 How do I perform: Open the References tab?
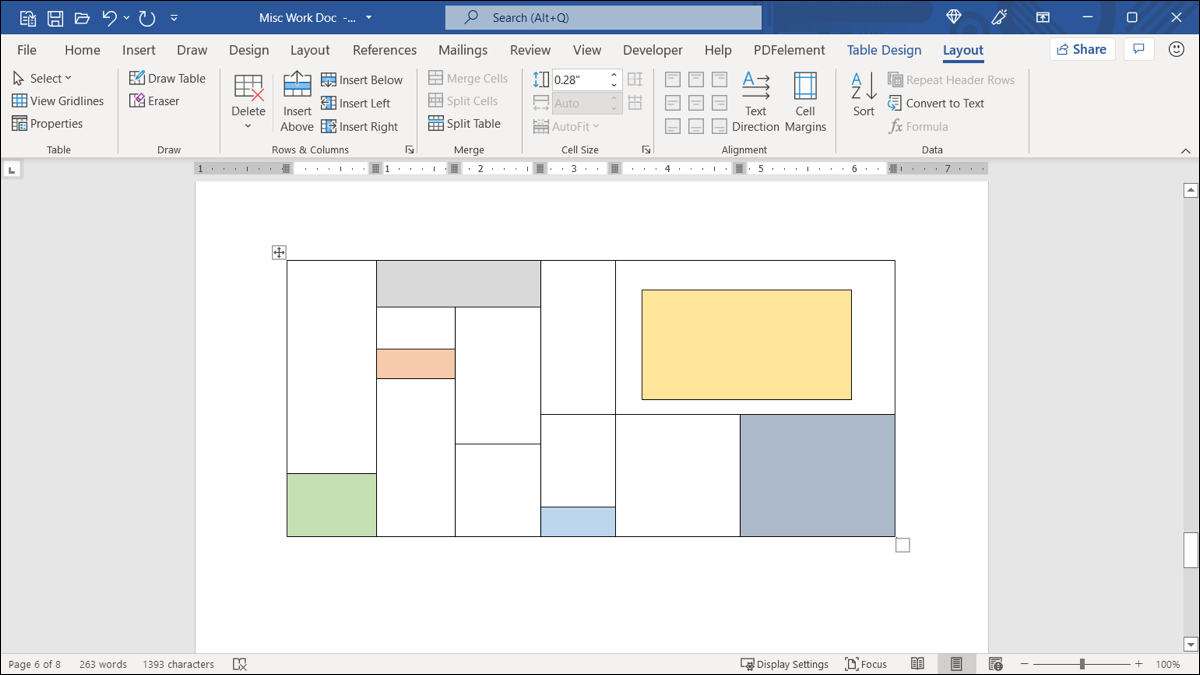[x=384, y=50]
